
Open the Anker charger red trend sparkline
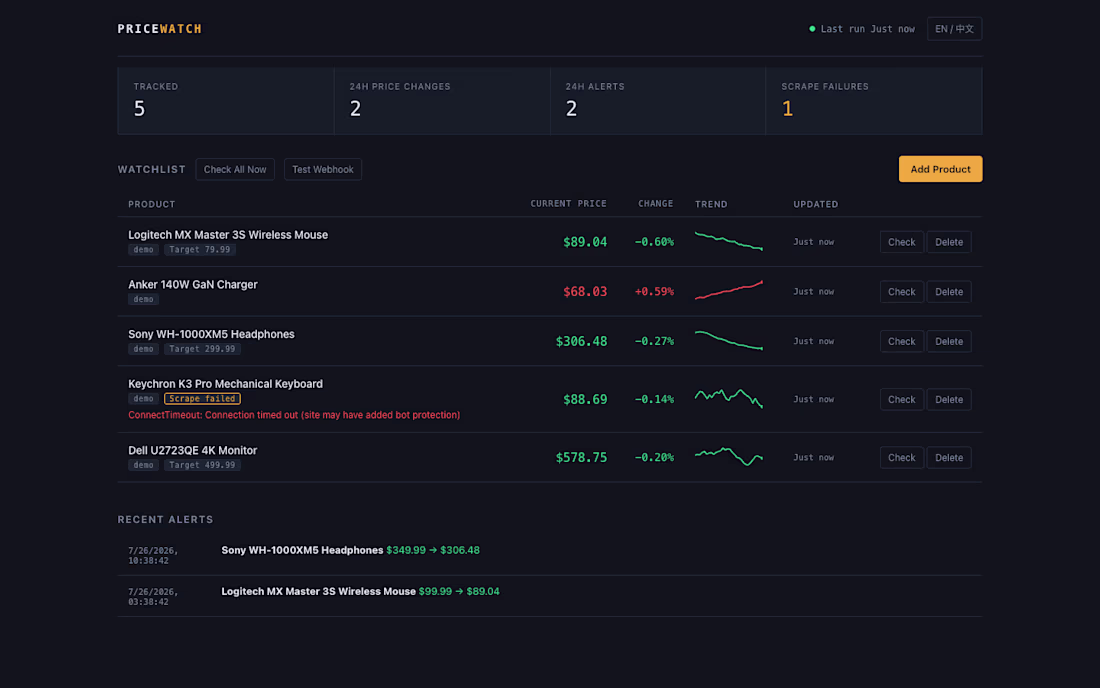[728, 290]
